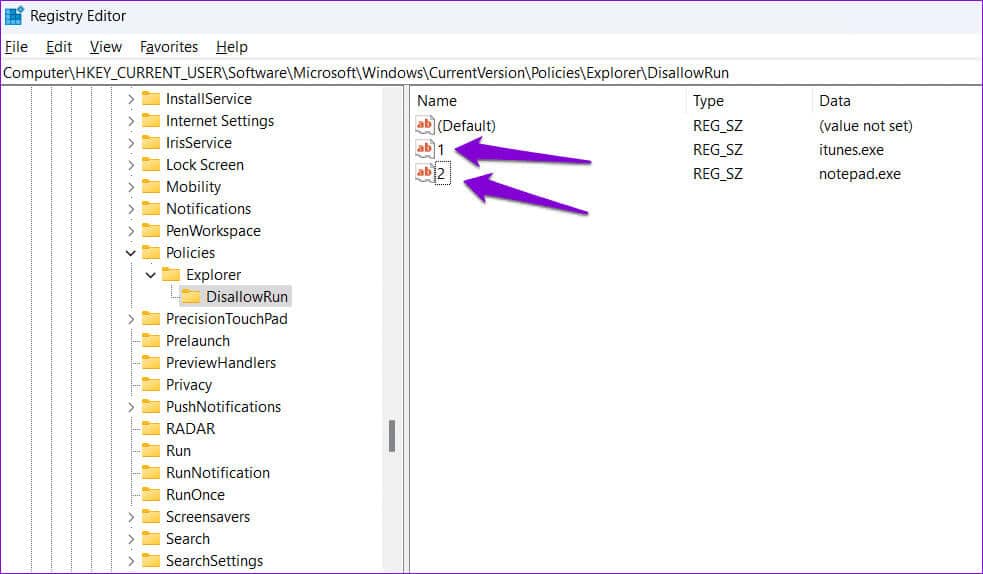Expand the Search key

pos(130,539)
